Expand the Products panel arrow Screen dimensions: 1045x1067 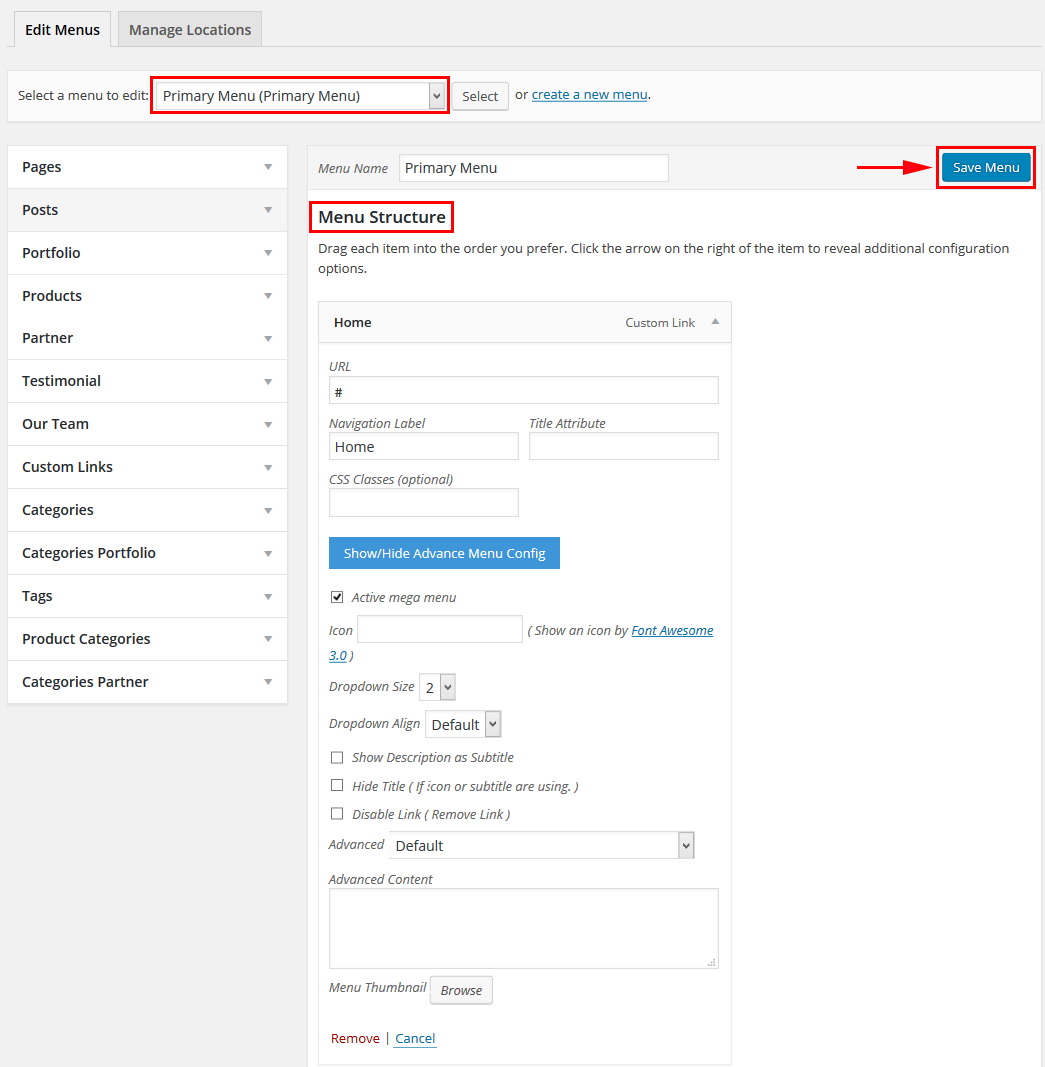point(268,296)
